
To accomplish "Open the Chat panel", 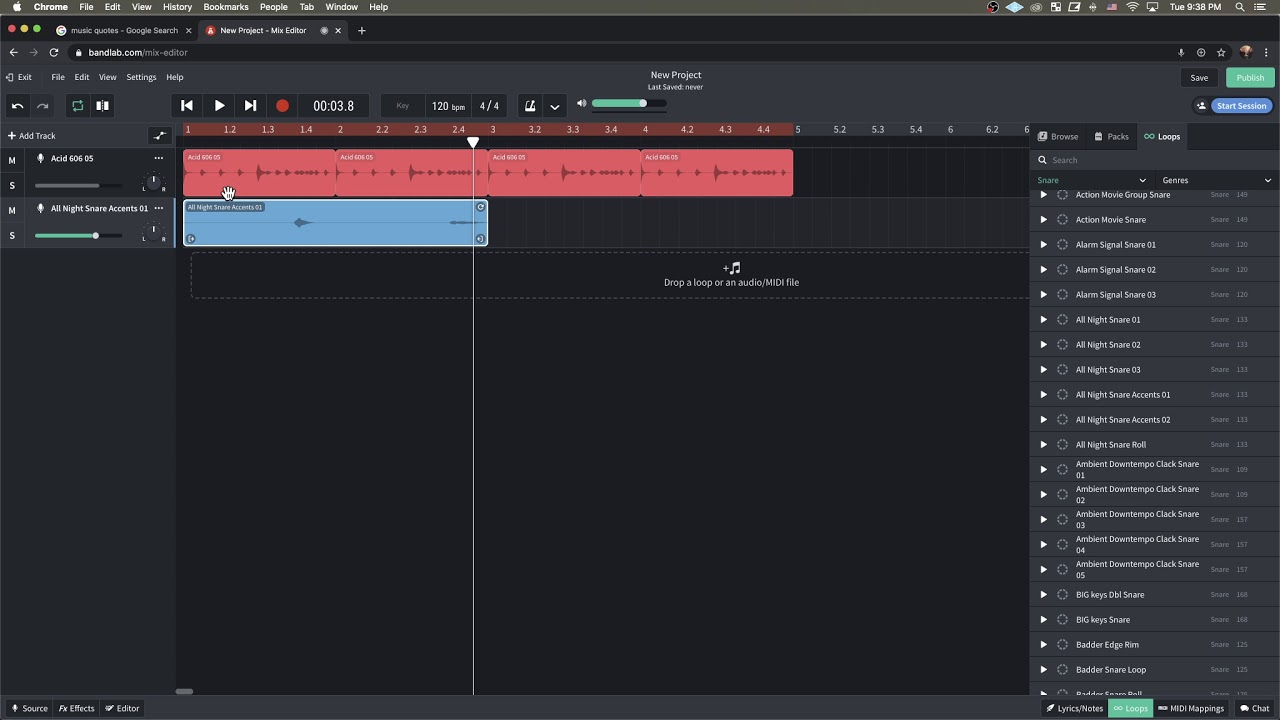I will (x=1254, y=708).
